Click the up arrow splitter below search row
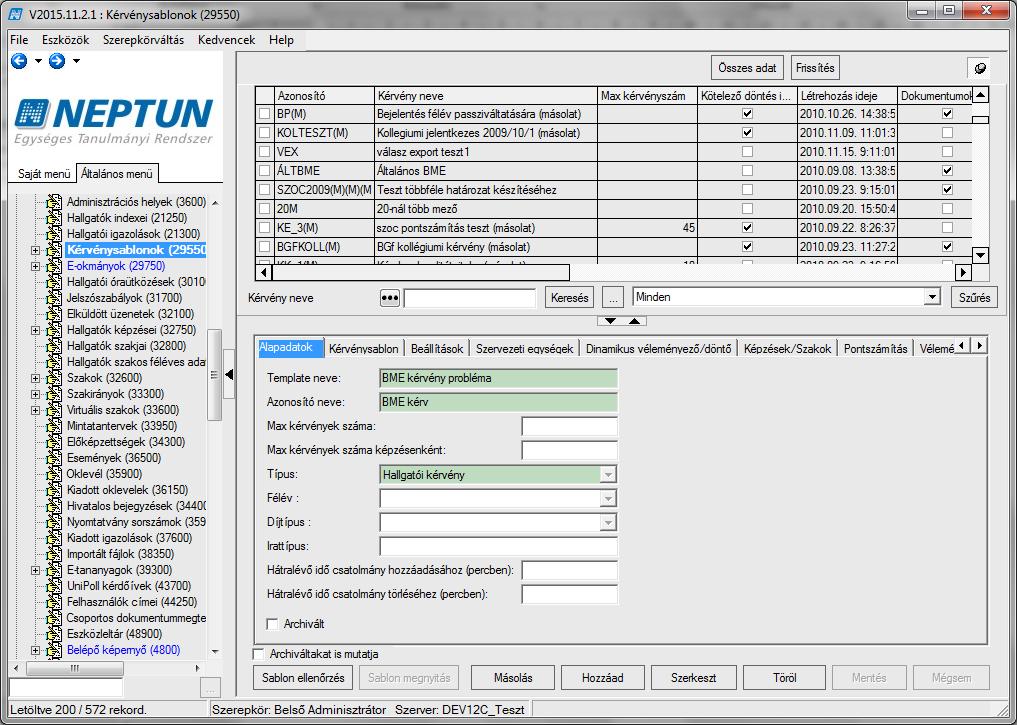1017x725 pixels. 634,321
